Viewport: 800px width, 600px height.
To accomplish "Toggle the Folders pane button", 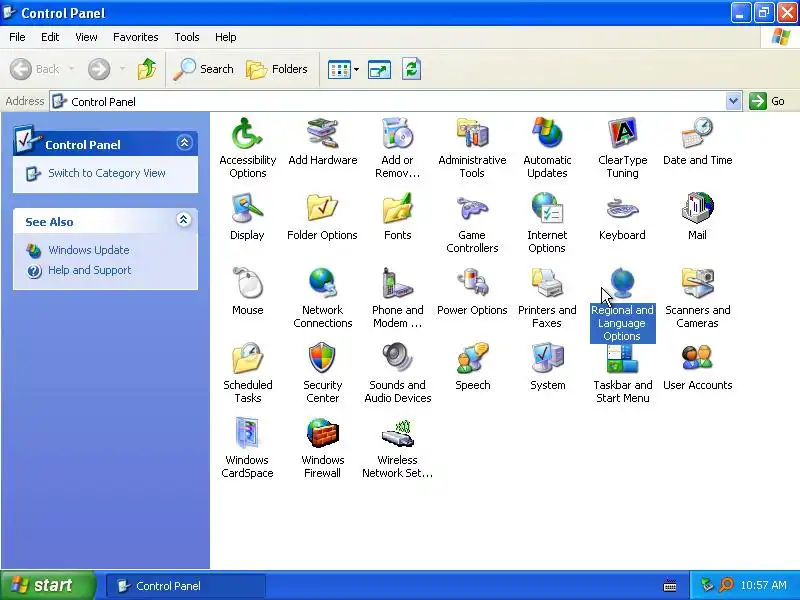I will (x=277, y=69).
